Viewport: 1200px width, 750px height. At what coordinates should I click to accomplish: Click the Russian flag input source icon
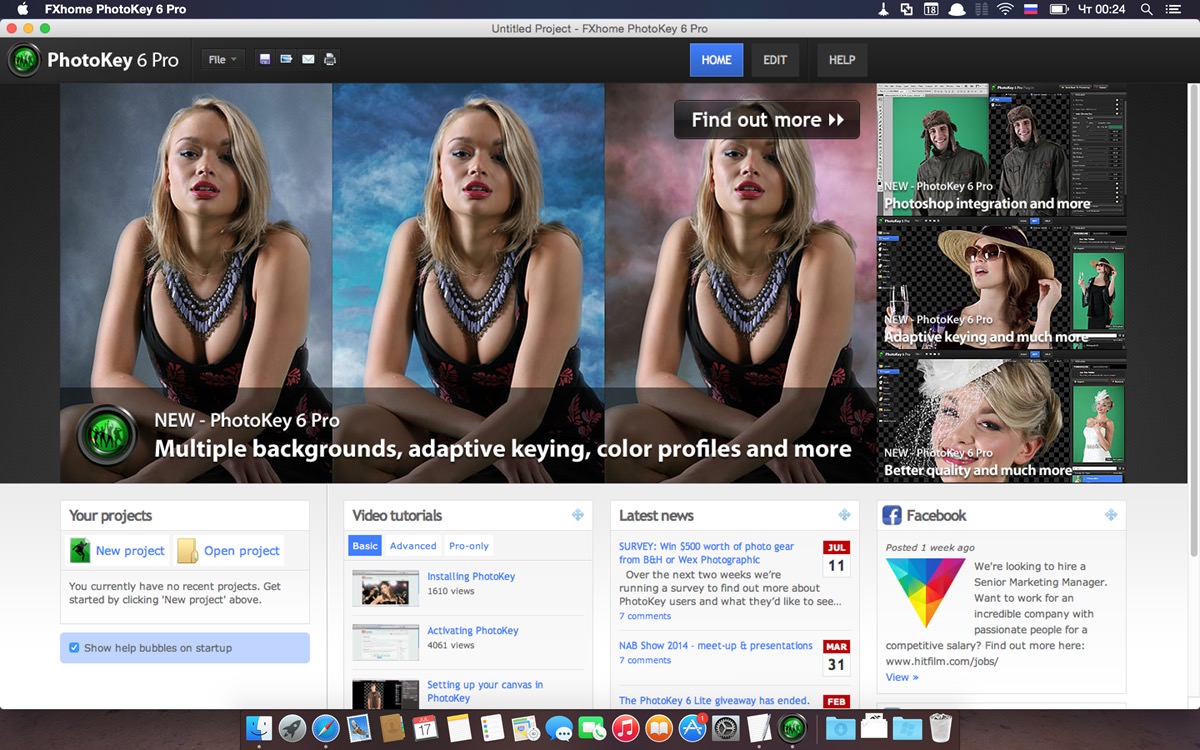(1032, 9)
